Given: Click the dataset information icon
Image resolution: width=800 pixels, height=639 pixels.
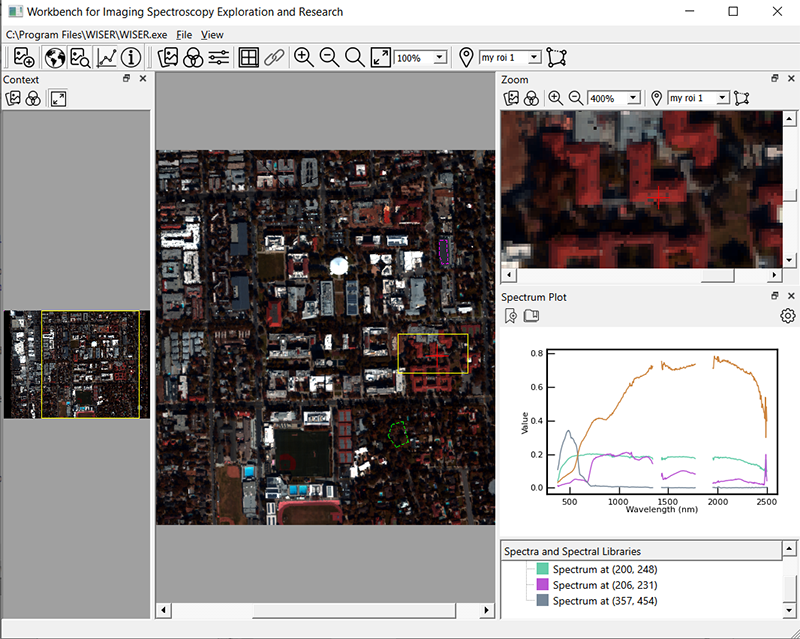Looking at the screenshot, I should 131,57.
